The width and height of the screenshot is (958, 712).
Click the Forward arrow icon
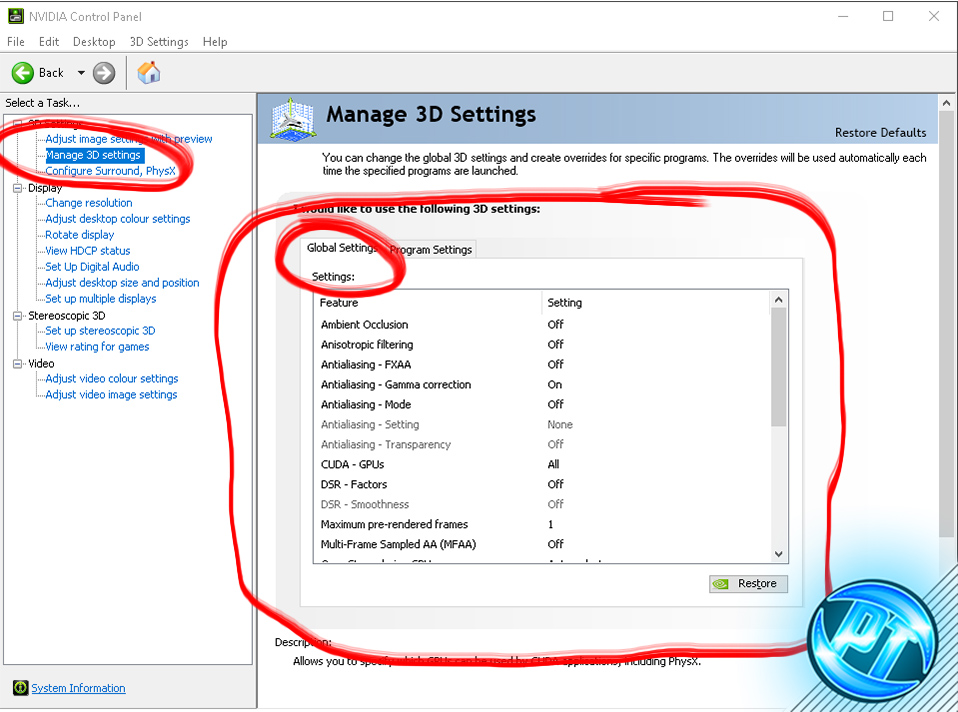[104, 73]
